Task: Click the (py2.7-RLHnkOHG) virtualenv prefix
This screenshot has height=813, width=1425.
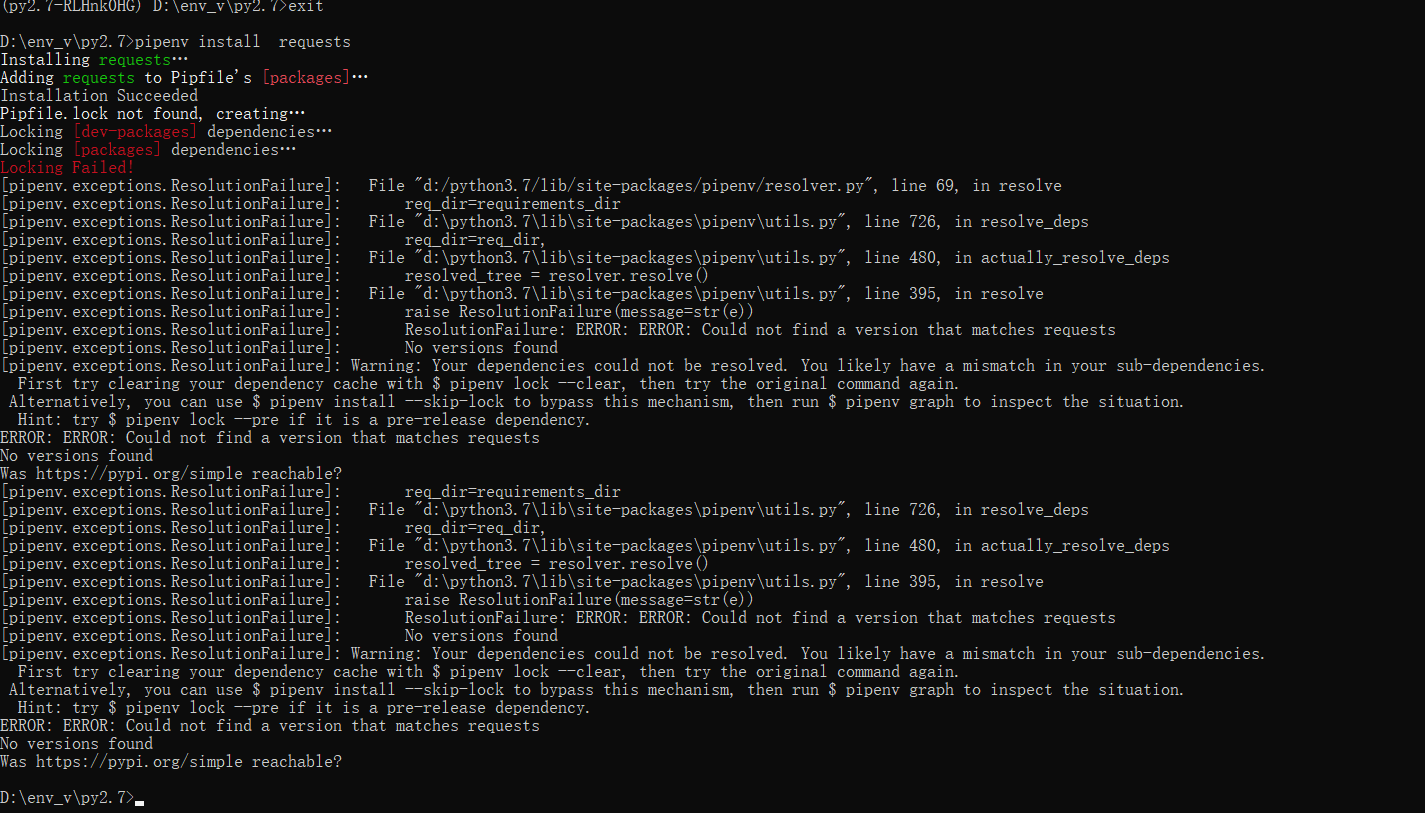Action: click(x=72, y=6)
